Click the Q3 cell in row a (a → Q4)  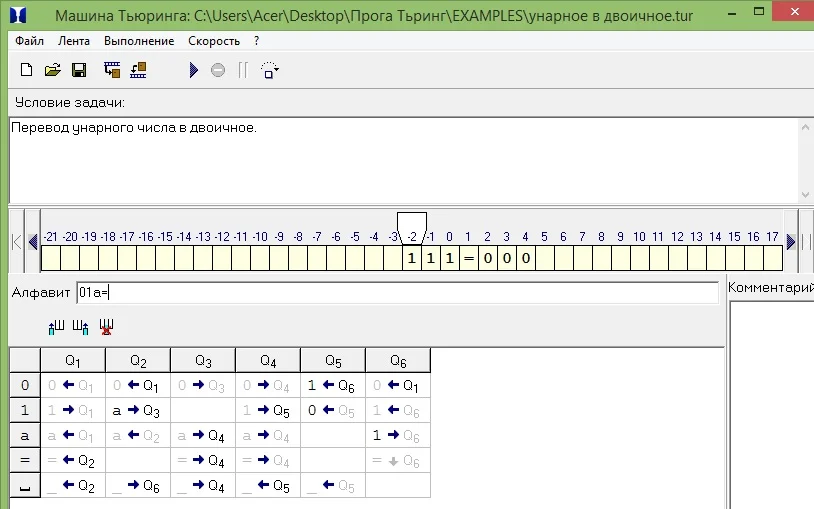203,435
